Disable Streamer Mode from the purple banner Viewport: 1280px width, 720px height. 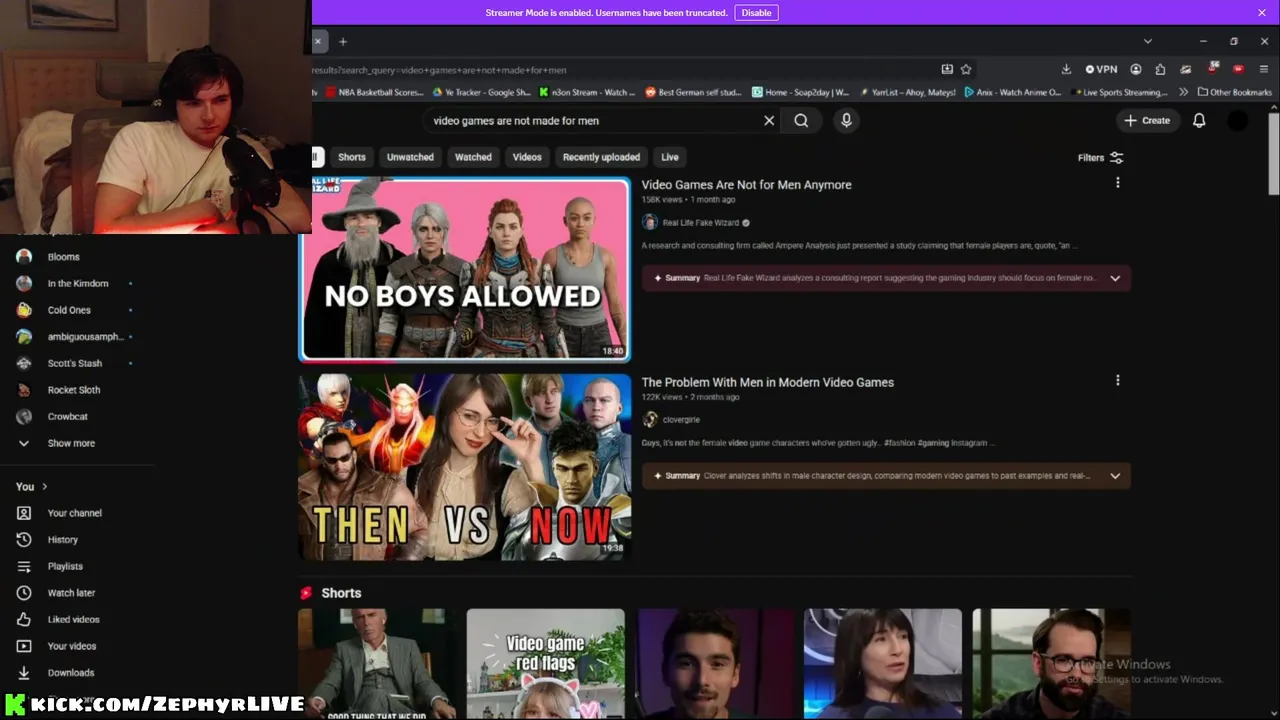point(756,12)
